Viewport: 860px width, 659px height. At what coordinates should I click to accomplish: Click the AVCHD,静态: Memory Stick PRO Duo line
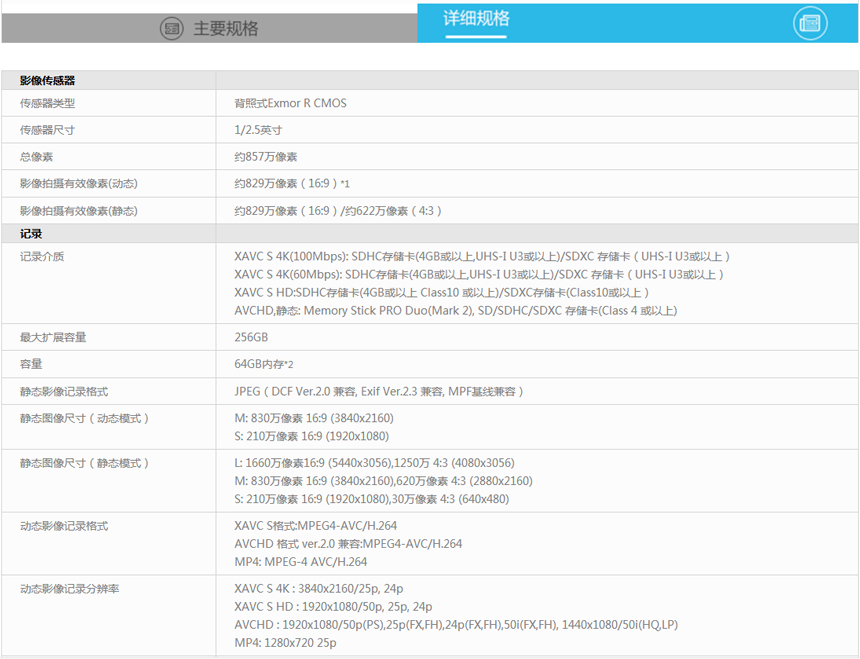[x=456, y=311]
